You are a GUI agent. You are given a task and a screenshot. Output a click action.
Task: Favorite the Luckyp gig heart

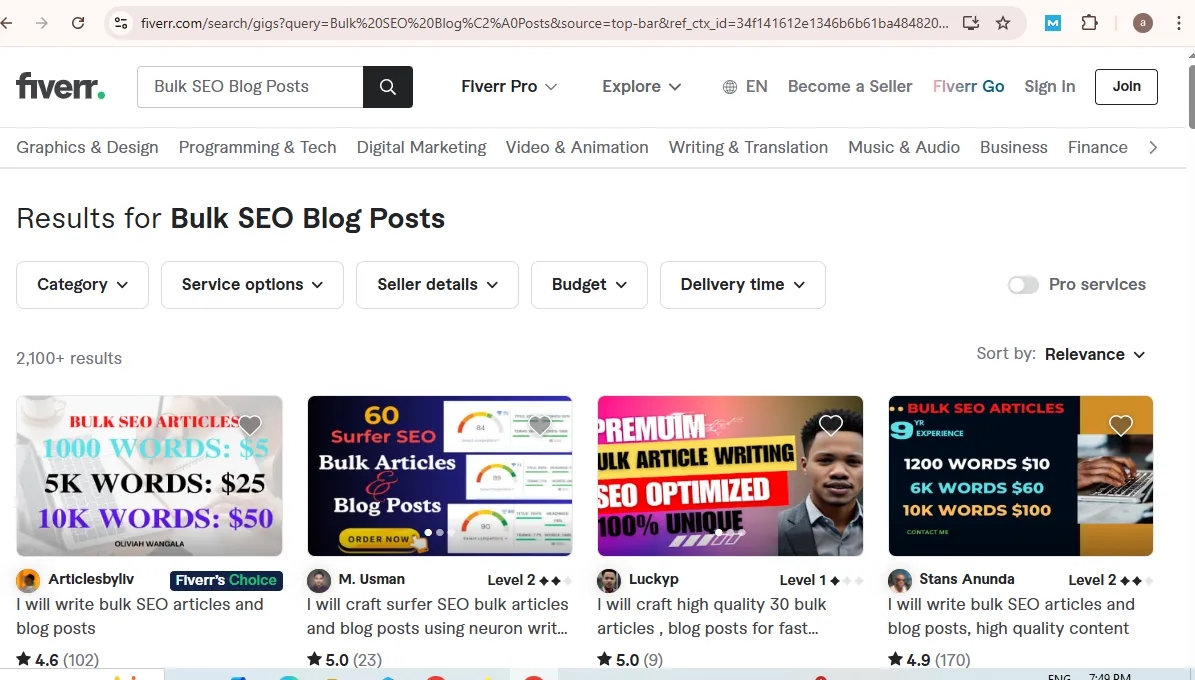coord(831,425)
